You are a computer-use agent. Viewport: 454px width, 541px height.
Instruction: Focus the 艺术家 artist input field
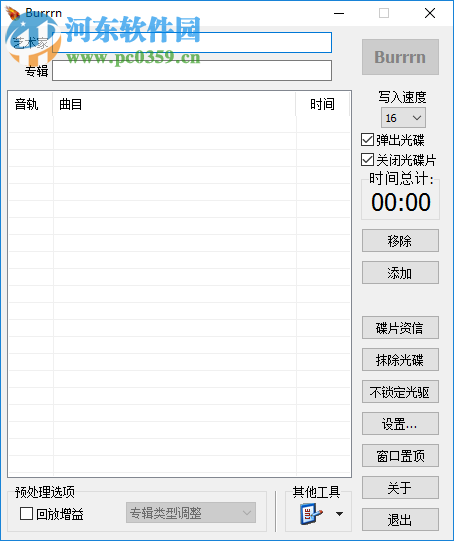click(192, 42)
